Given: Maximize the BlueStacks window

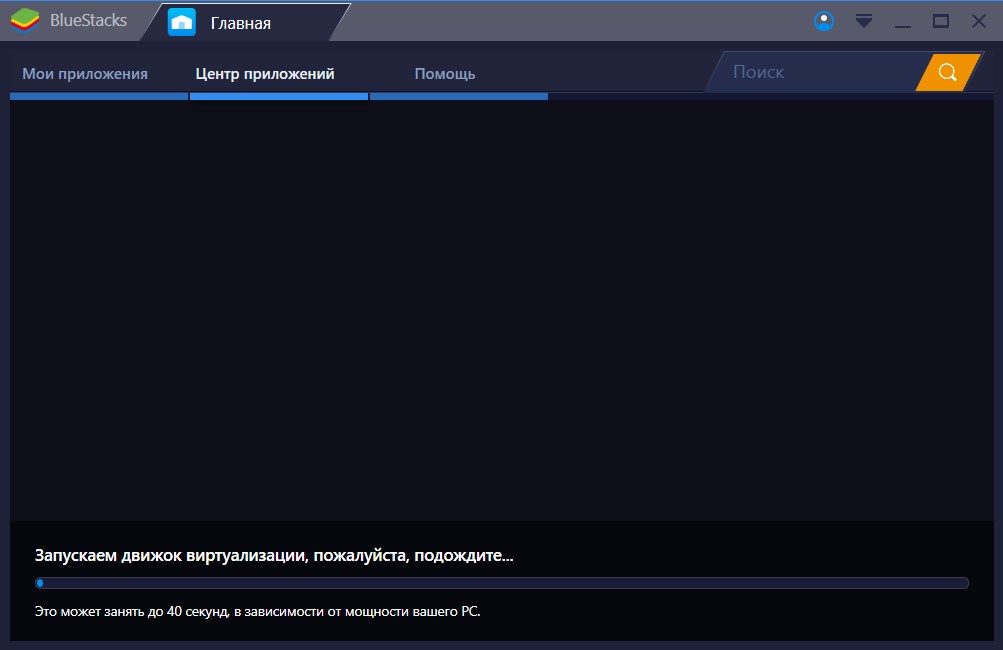Looking at the screenshot, I should (940, 21).
